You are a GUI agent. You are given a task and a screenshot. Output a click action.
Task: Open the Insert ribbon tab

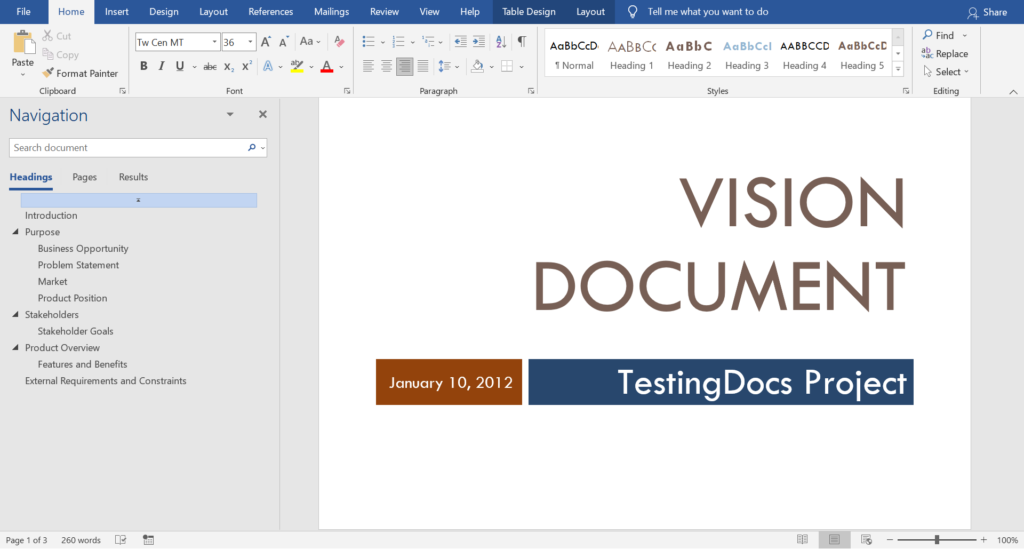tap(116, 12)
